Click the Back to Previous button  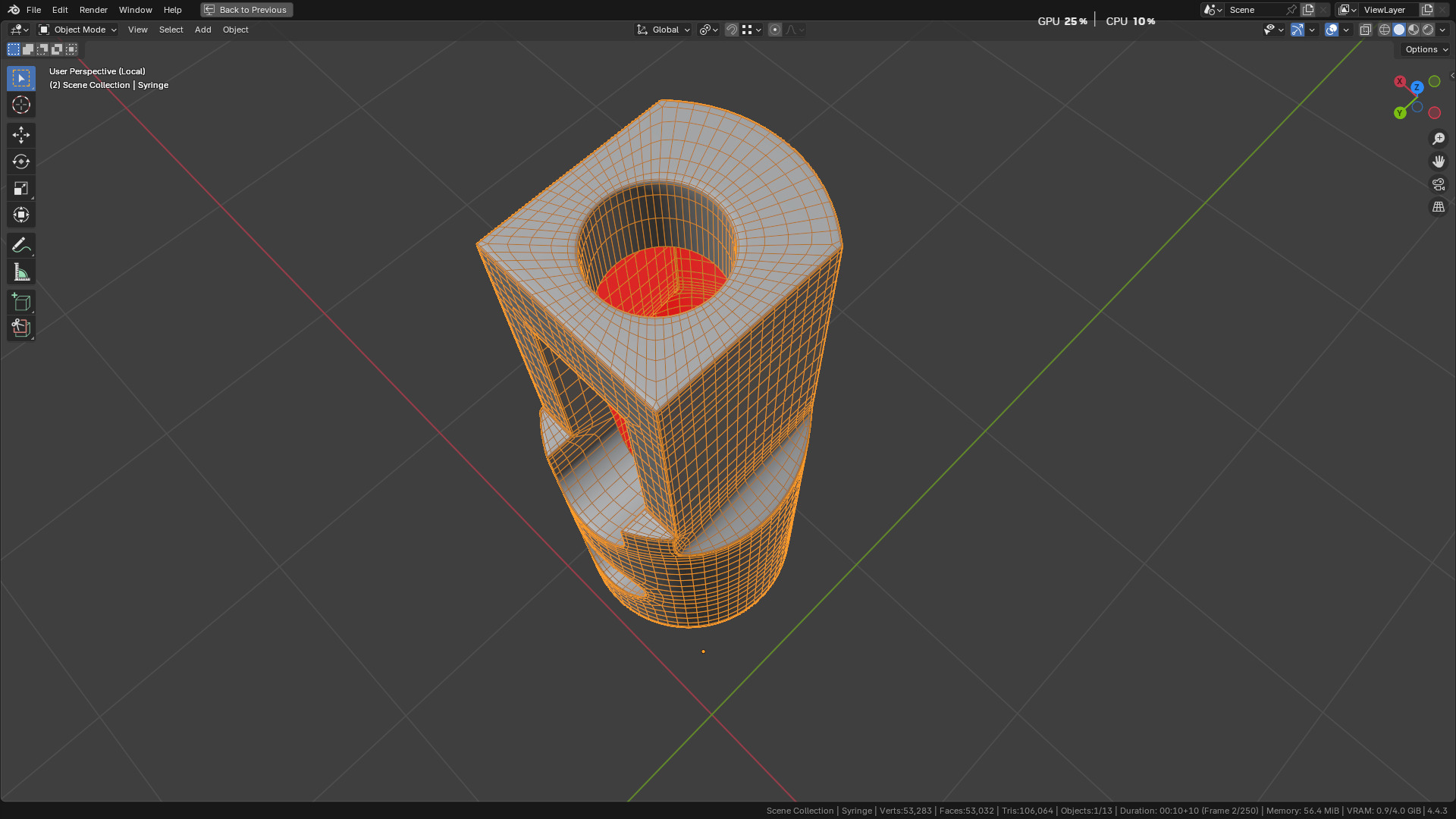246,10
